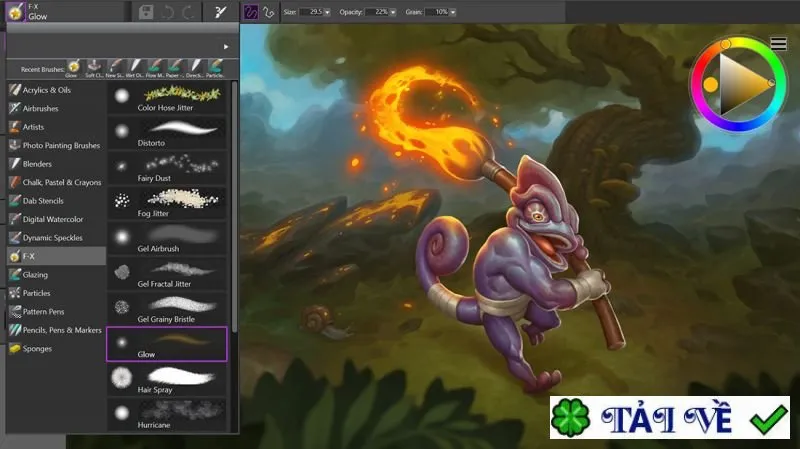
Task: Select the Acrylics & Oils brush category
Action: click(x=56, y=90)
